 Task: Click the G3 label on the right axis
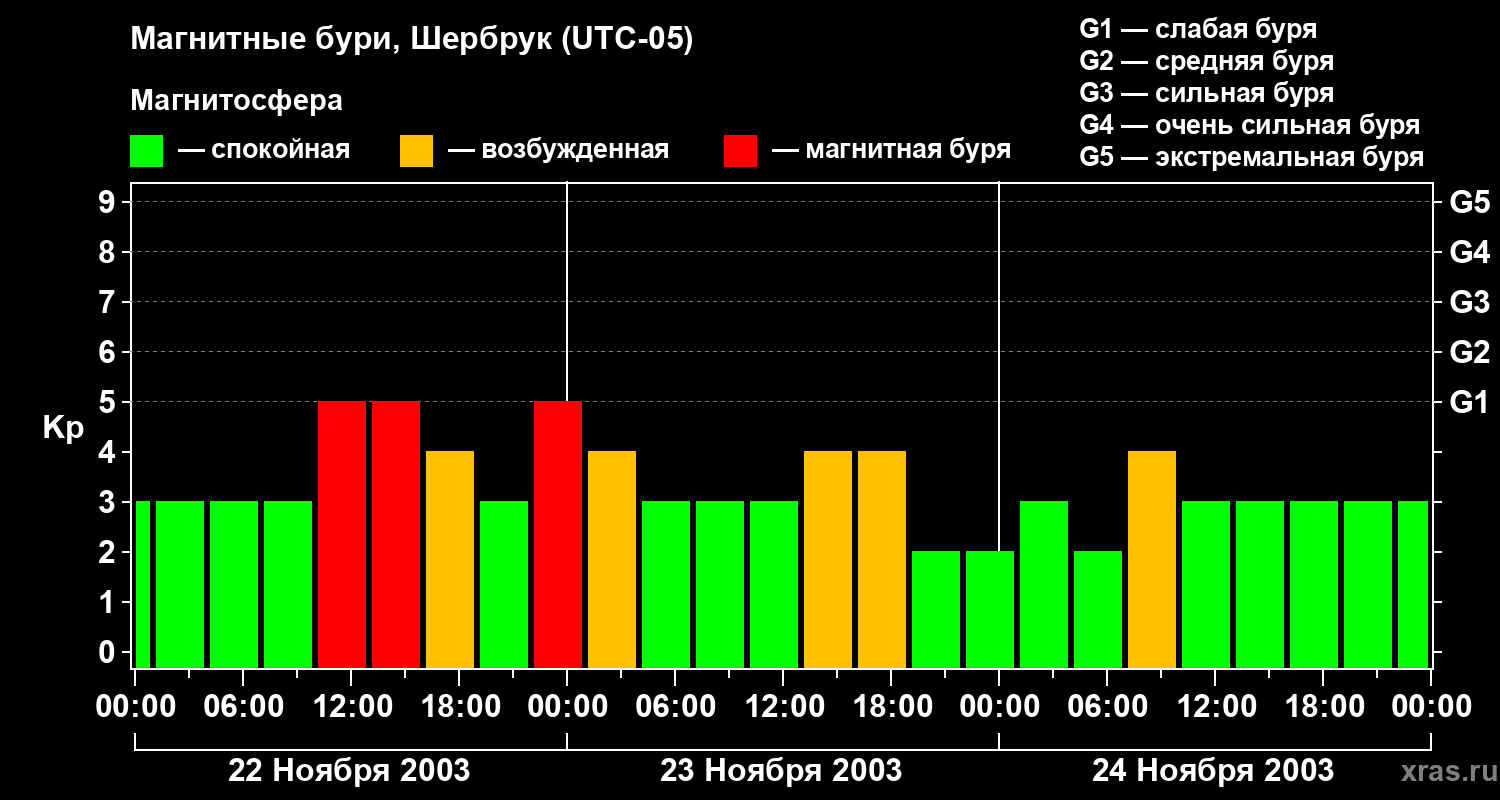pos(1469,302)
